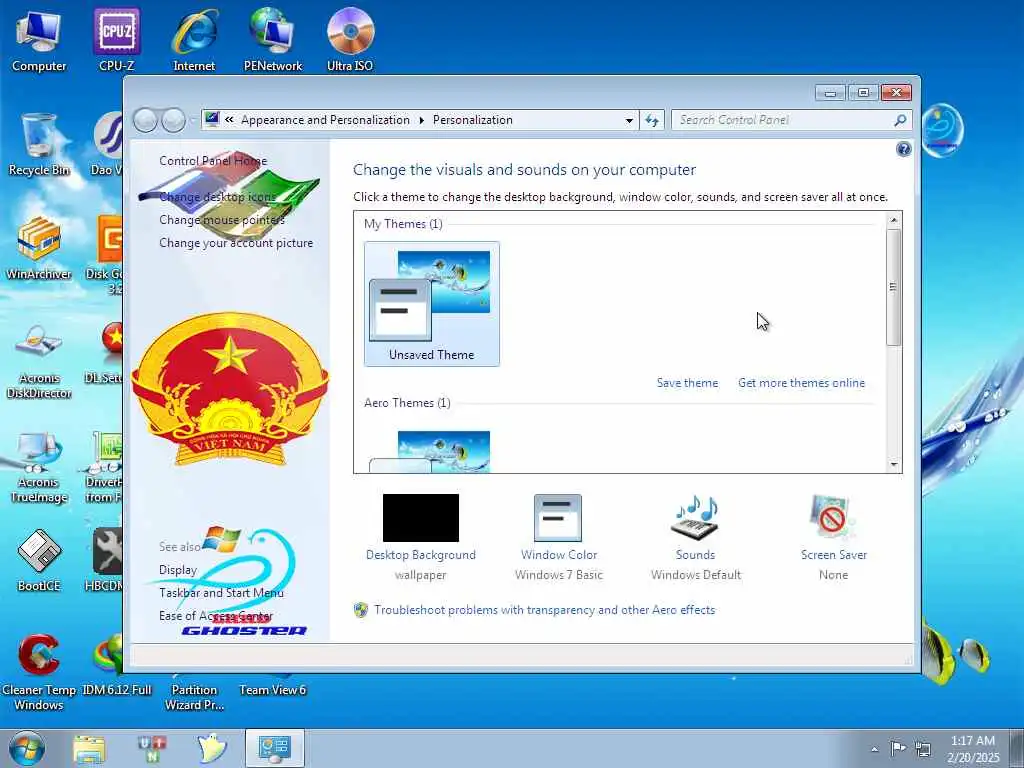The width and height of the screenshot is (1024, 768).
Task: Click the ghost icon in the taskbar
Action: point(212,748)
